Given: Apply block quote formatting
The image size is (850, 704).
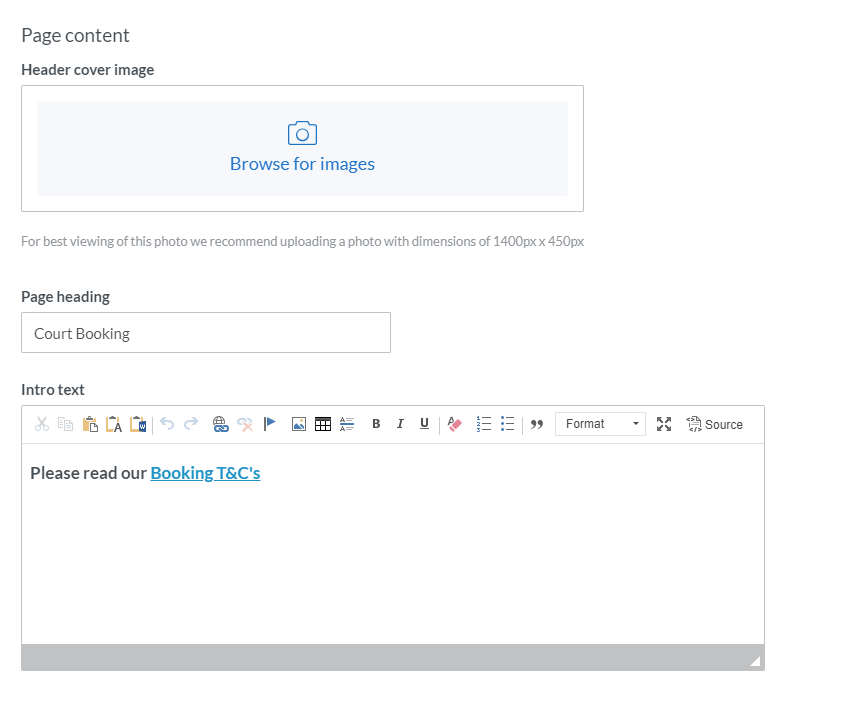Looking at the screenshot, I should click(x=537, y=424).
